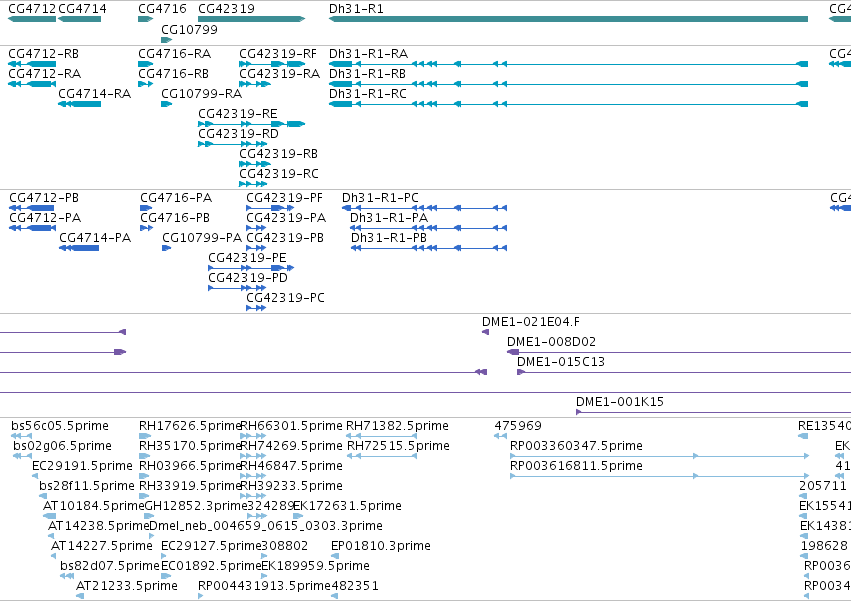Select the CG4712 gene label
The image size is (851, 601).
pyautogui.click(x=32, y=9)
